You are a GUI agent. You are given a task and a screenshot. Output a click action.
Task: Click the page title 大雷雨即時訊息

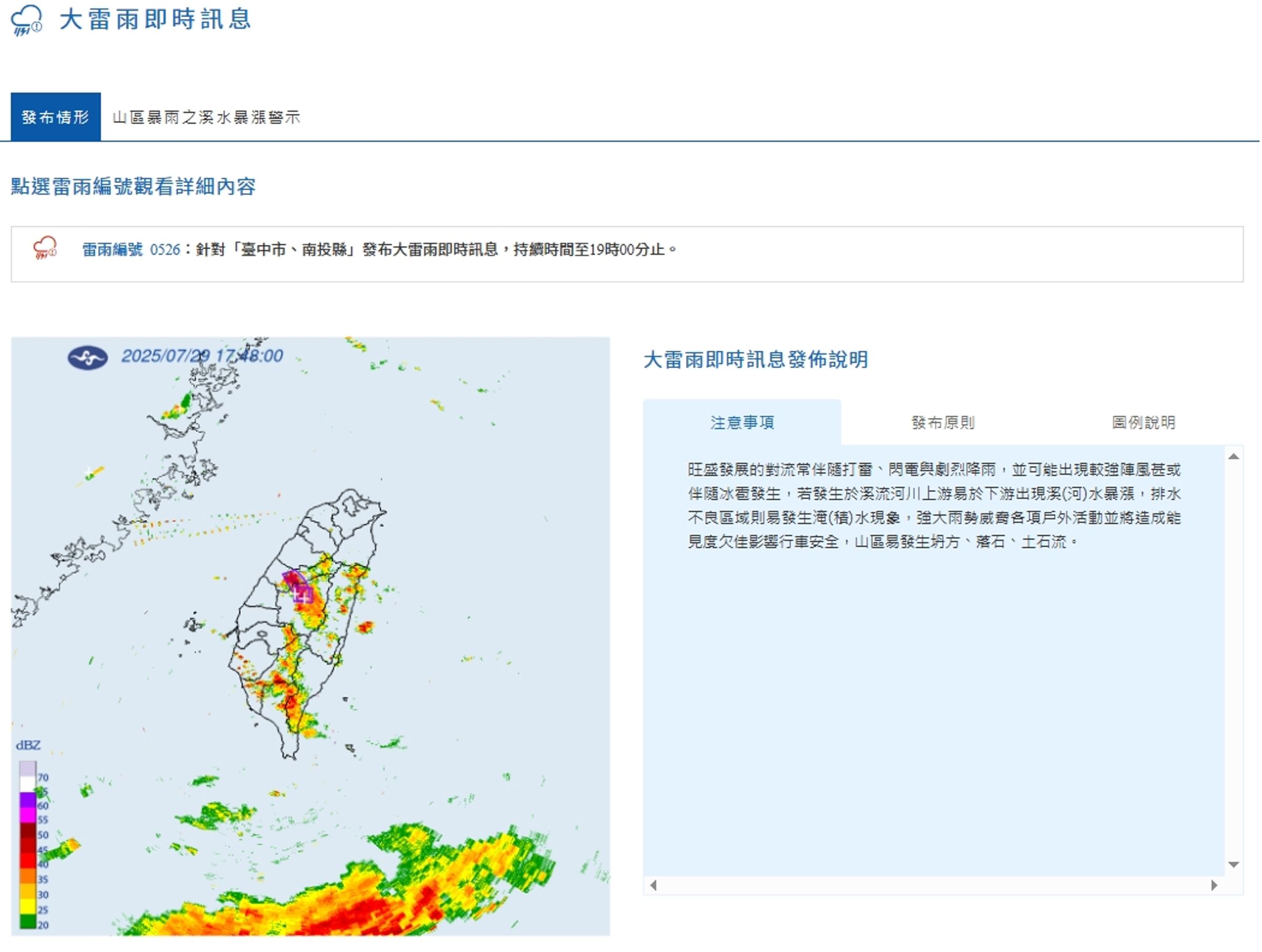(155, 19)
